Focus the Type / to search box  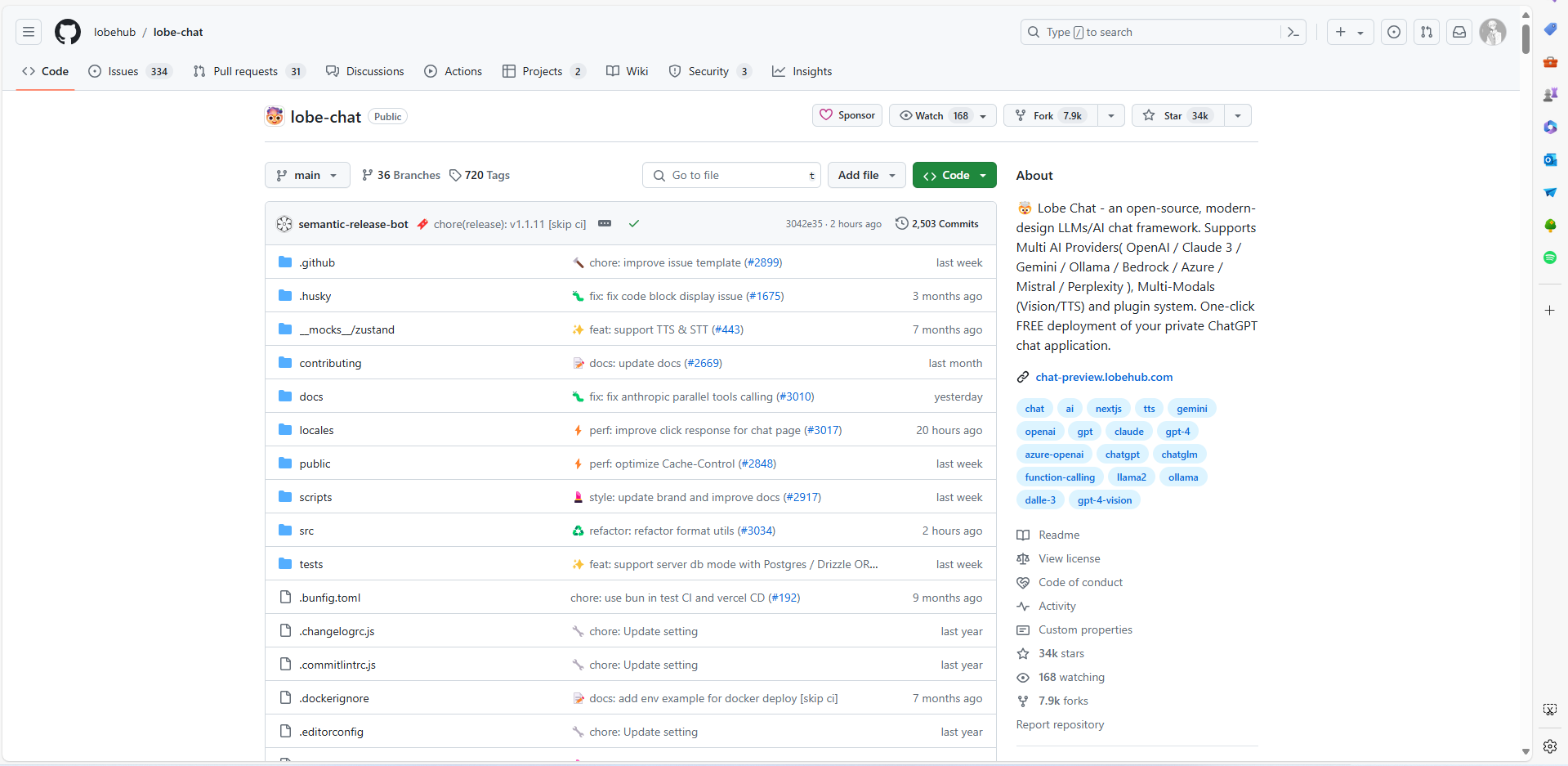(x=1150, y=32)
